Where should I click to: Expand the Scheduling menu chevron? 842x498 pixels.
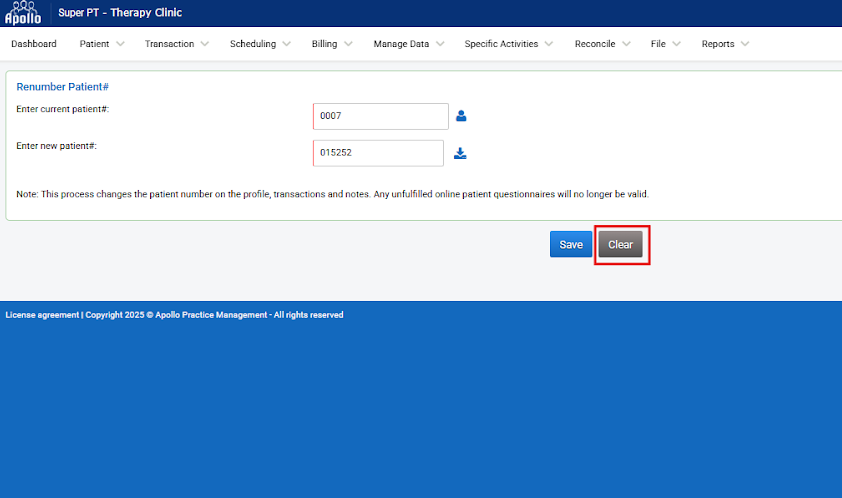pyautogui.click(x=286, y=44)
